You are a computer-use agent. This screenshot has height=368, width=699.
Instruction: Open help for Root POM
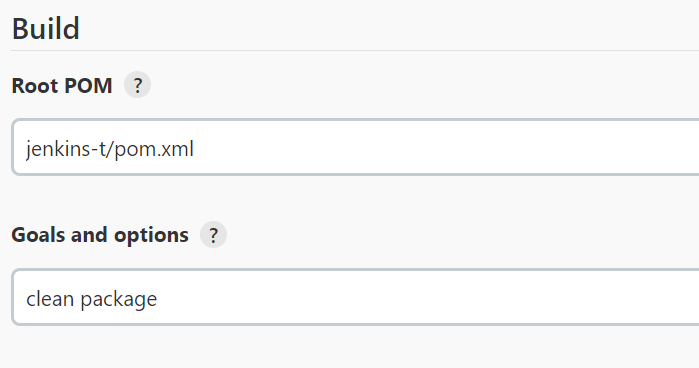tap(137, 85)
